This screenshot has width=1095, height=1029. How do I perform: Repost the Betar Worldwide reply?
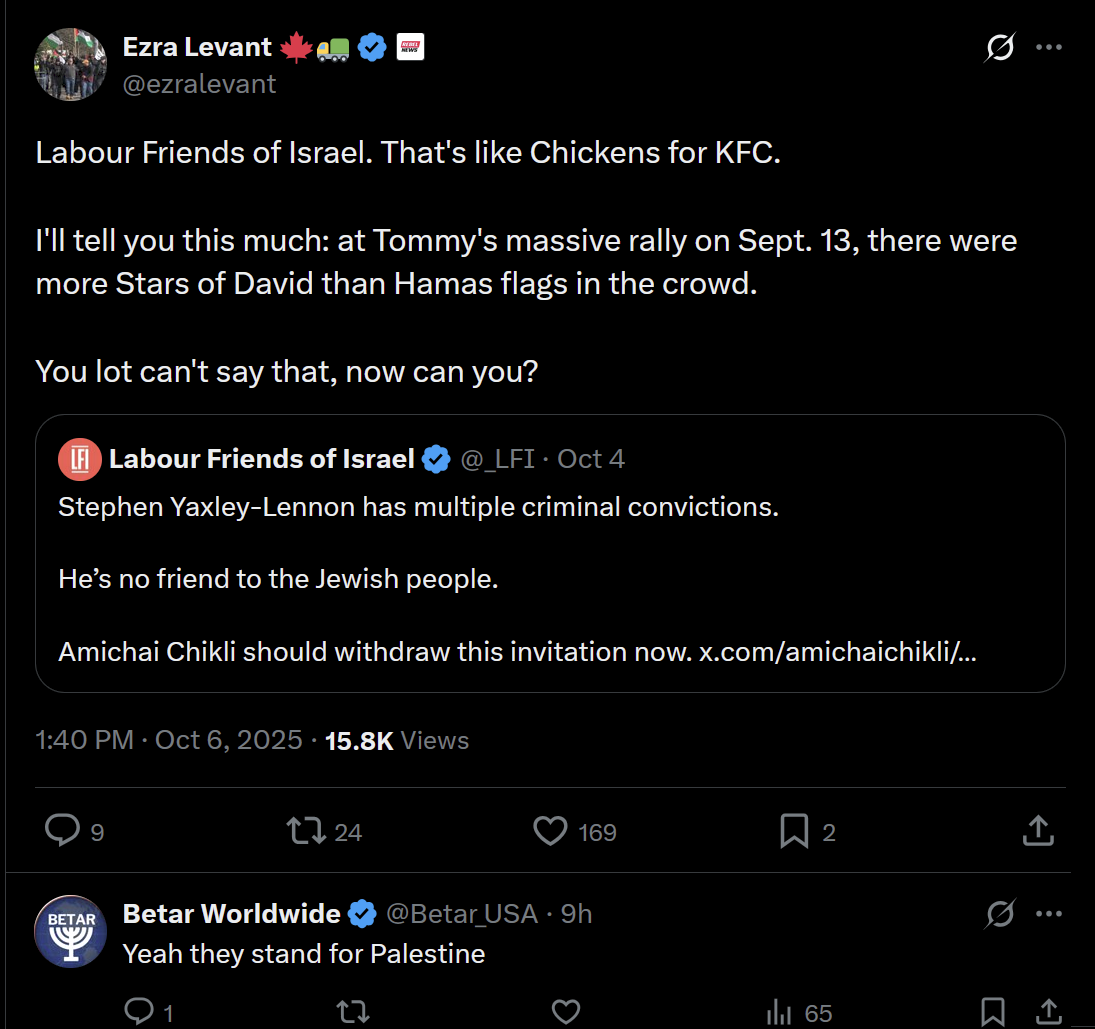pyautogui.click(x=351, y=1012)
